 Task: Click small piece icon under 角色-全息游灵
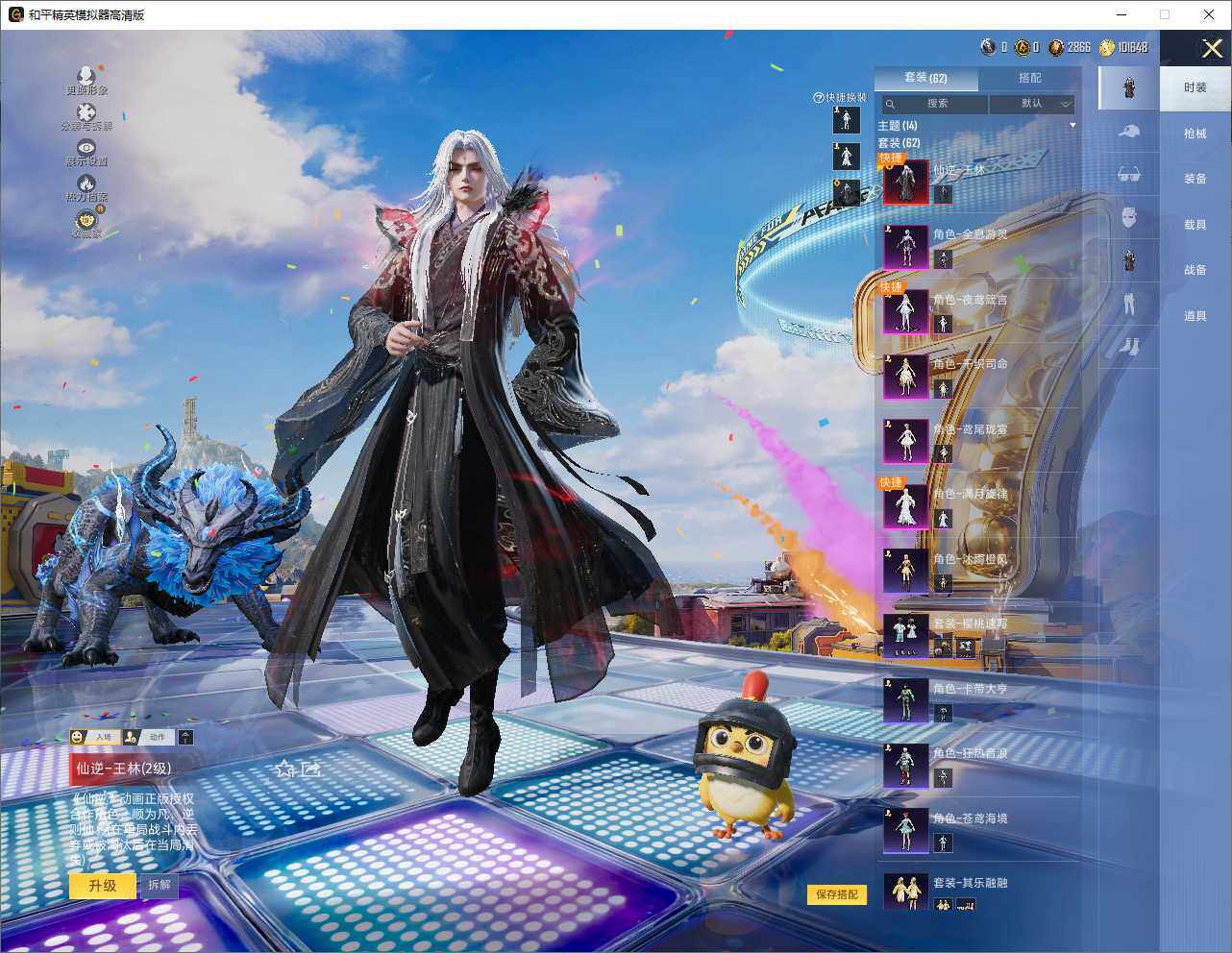pyautogui.click(x=943, y=259)
